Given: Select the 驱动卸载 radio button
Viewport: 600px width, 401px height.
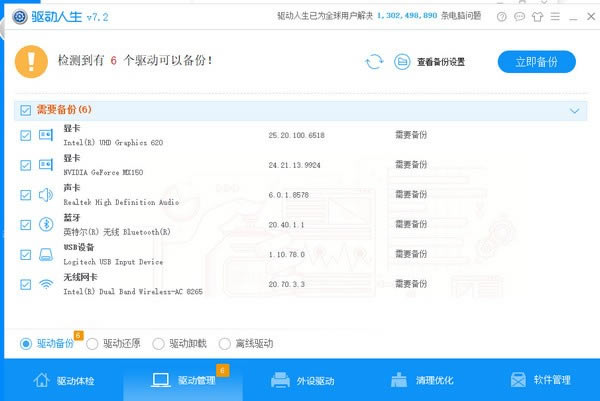Looking at the screenshot, I should [x=158, y=344].
